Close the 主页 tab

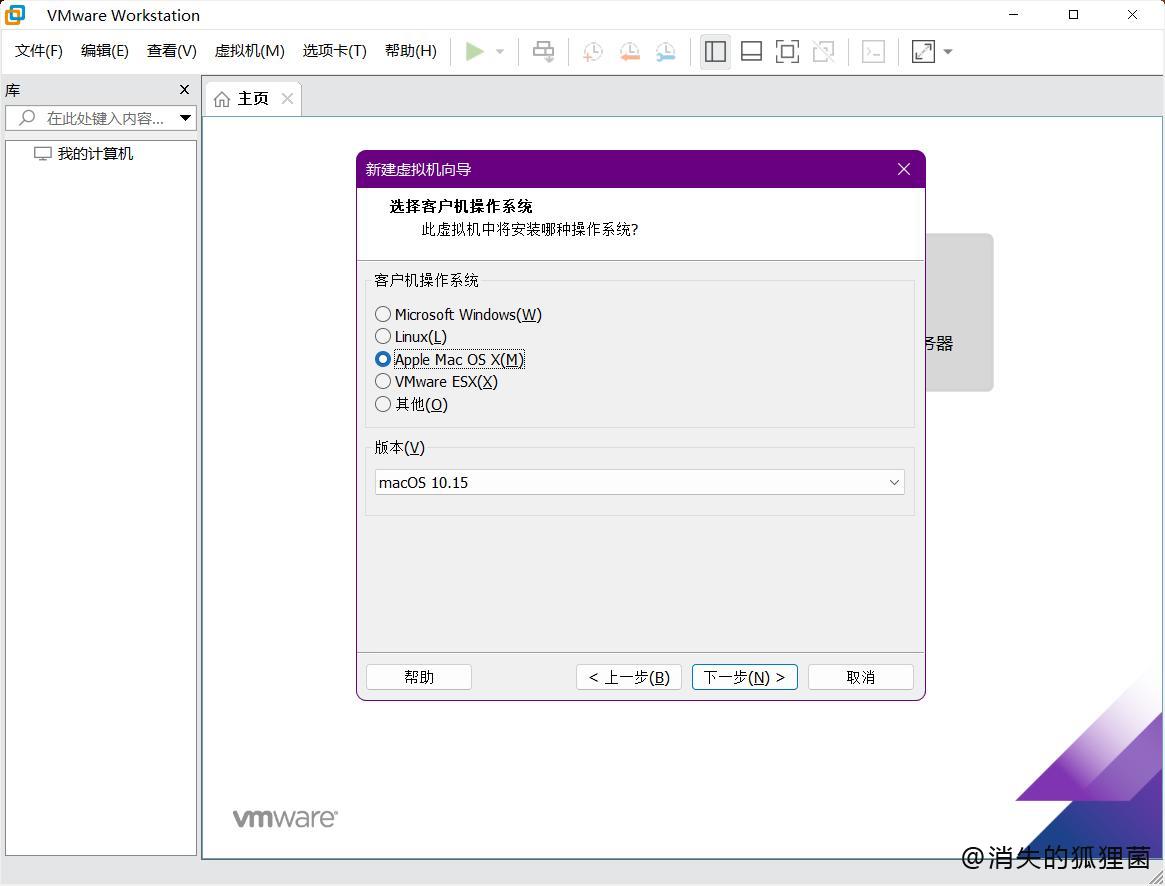[x=288, y=98]
